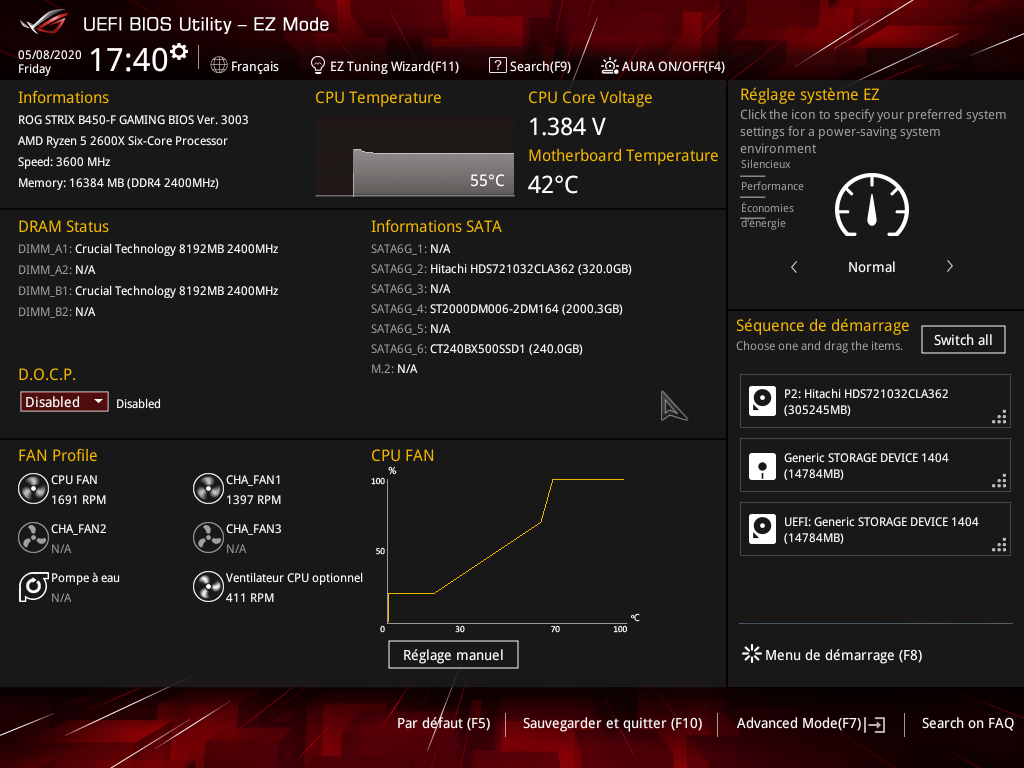Click the 1.384 V core voltage value
Viewport: 1024px width, 768px height.
567,127
